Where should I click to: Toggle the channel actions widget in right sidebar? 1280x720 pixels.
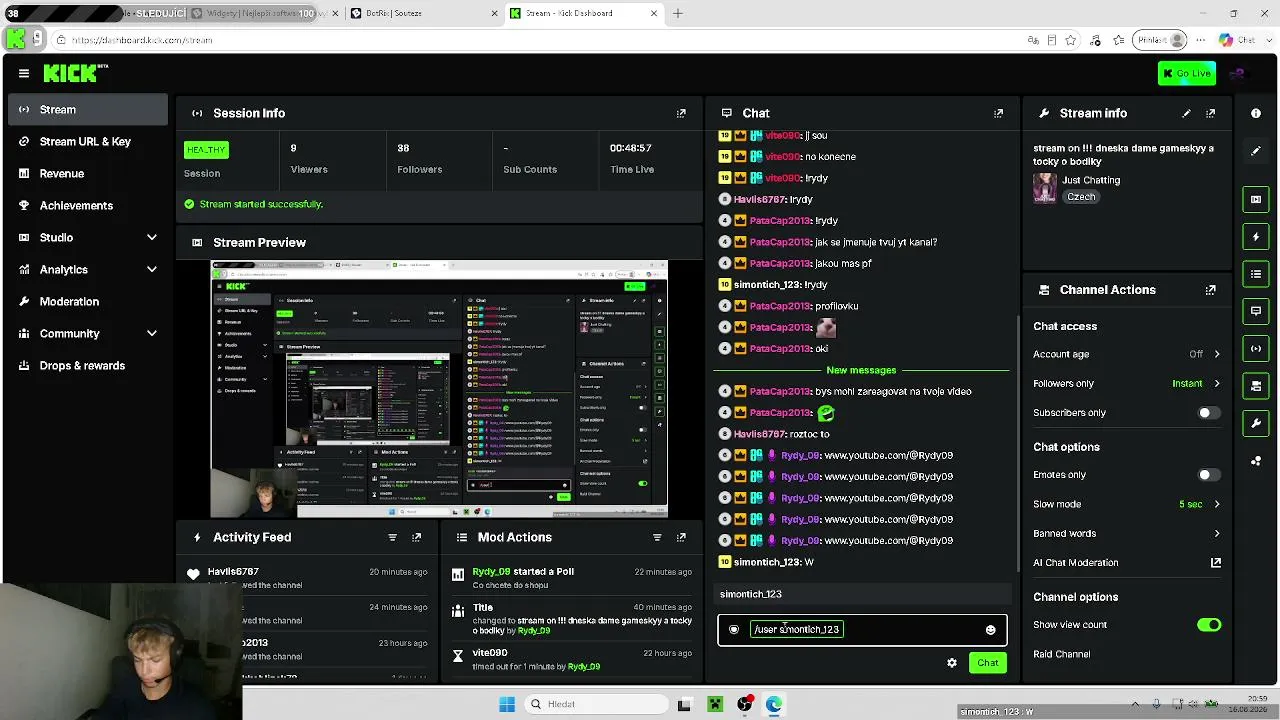click(x=1256, y=385)
